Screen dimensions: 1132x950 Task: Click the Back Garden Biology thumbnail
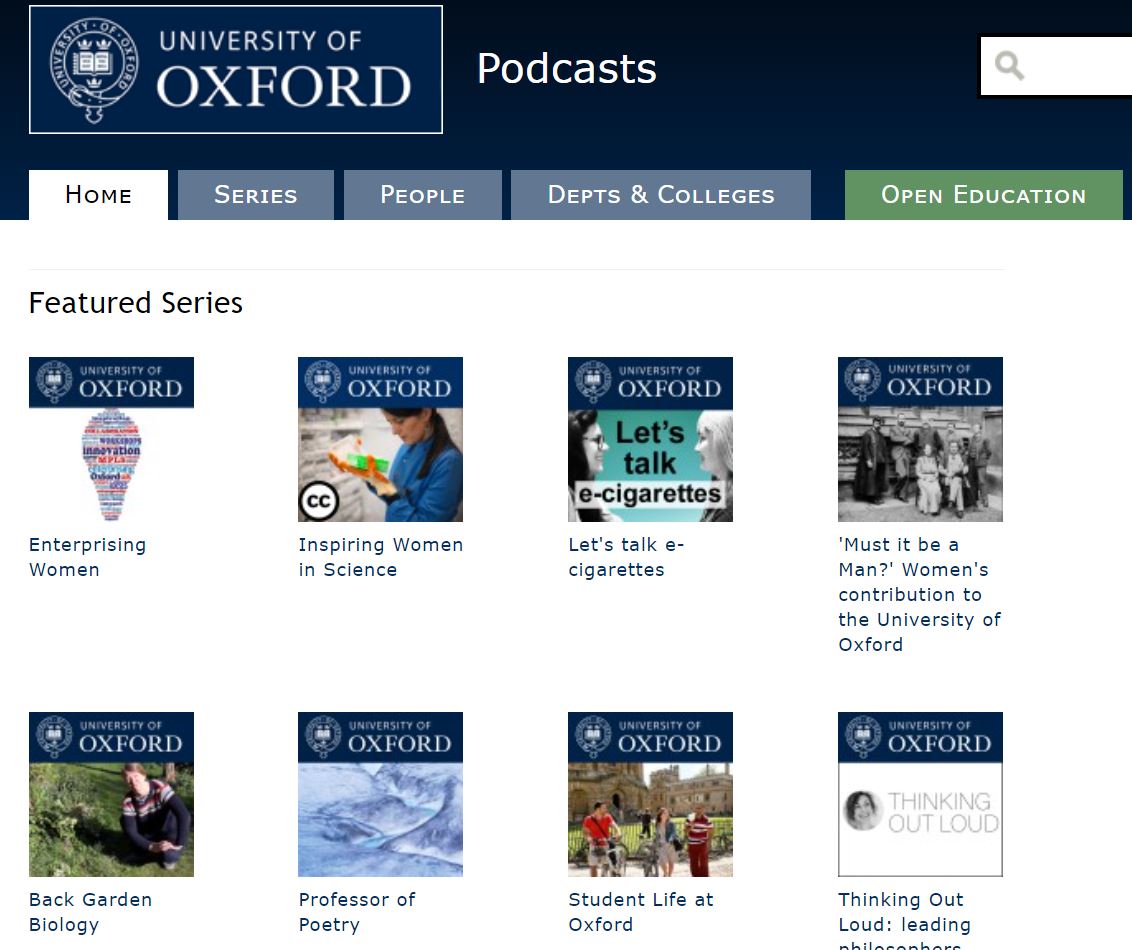(x=111, y=794)
